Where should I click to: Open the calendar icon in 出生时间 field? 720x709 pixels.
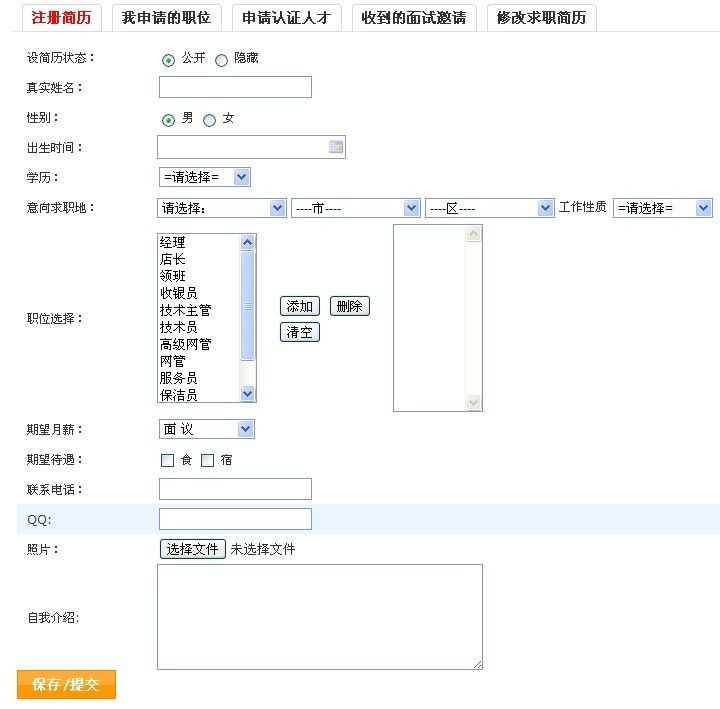click(336, 148)
